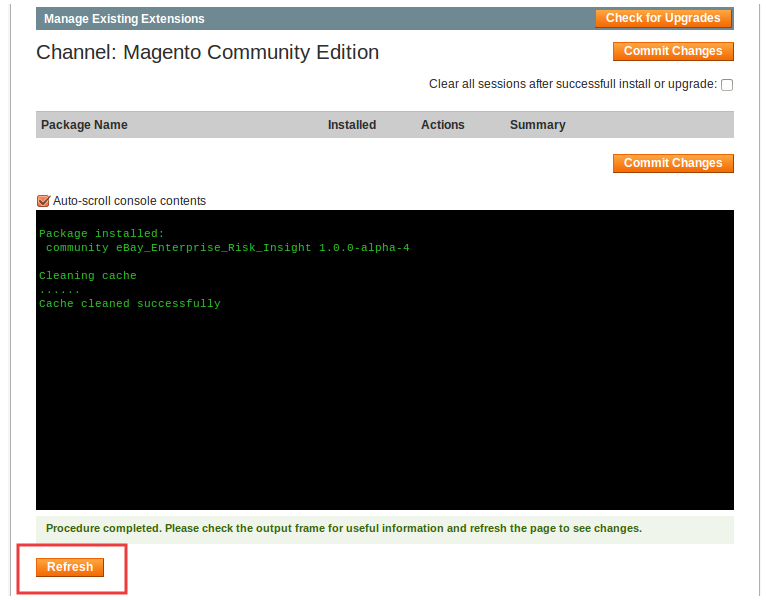Enable the Clear all sessions checkbox
771x600 pixels.
(x=727, y=85)
